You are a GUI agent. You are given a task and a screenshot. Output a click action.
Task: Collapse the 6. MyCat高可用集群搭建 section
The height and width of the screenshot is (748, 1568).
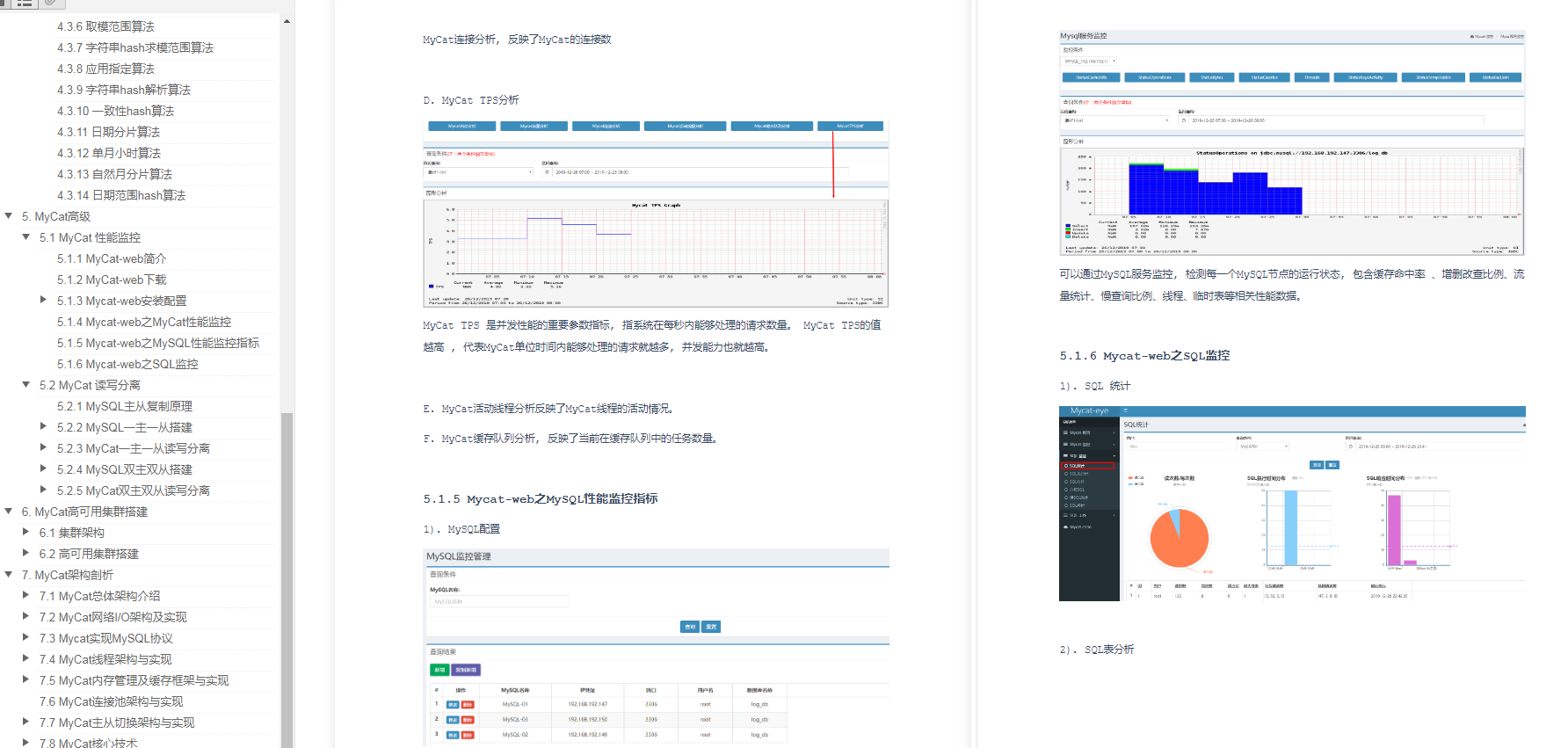point(9,511)
